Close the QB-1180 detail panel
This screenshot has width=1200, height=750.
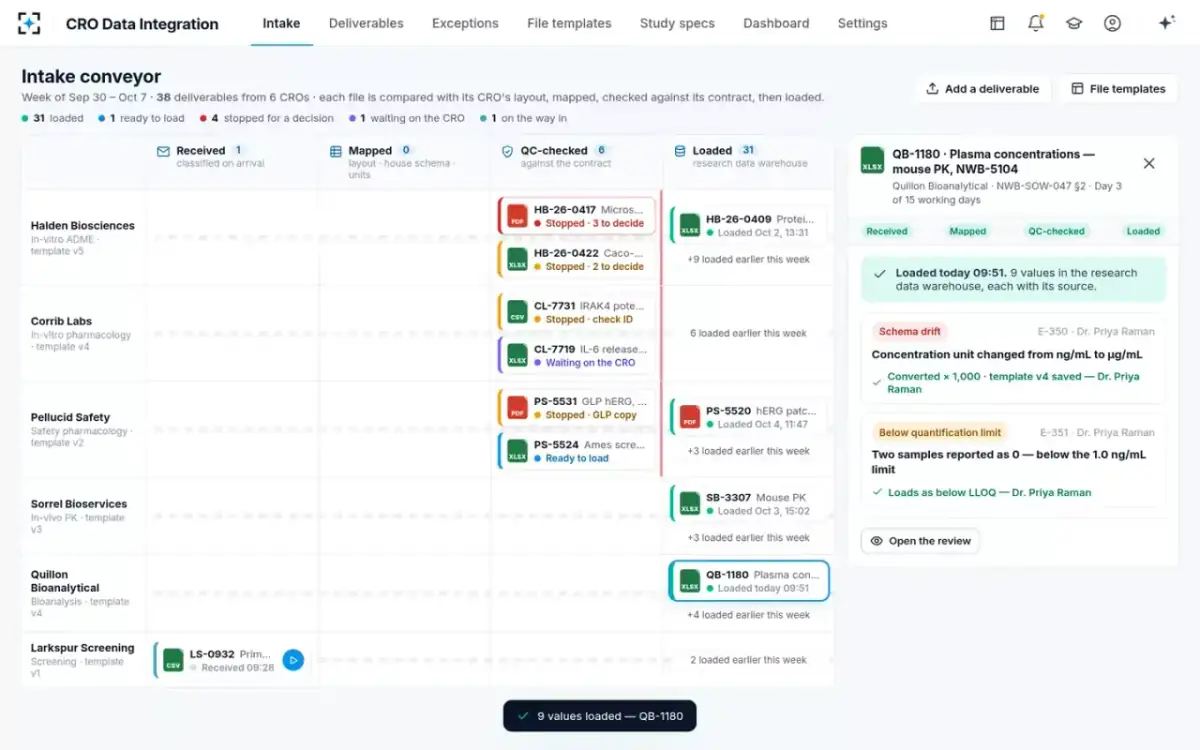(1149, 163)
